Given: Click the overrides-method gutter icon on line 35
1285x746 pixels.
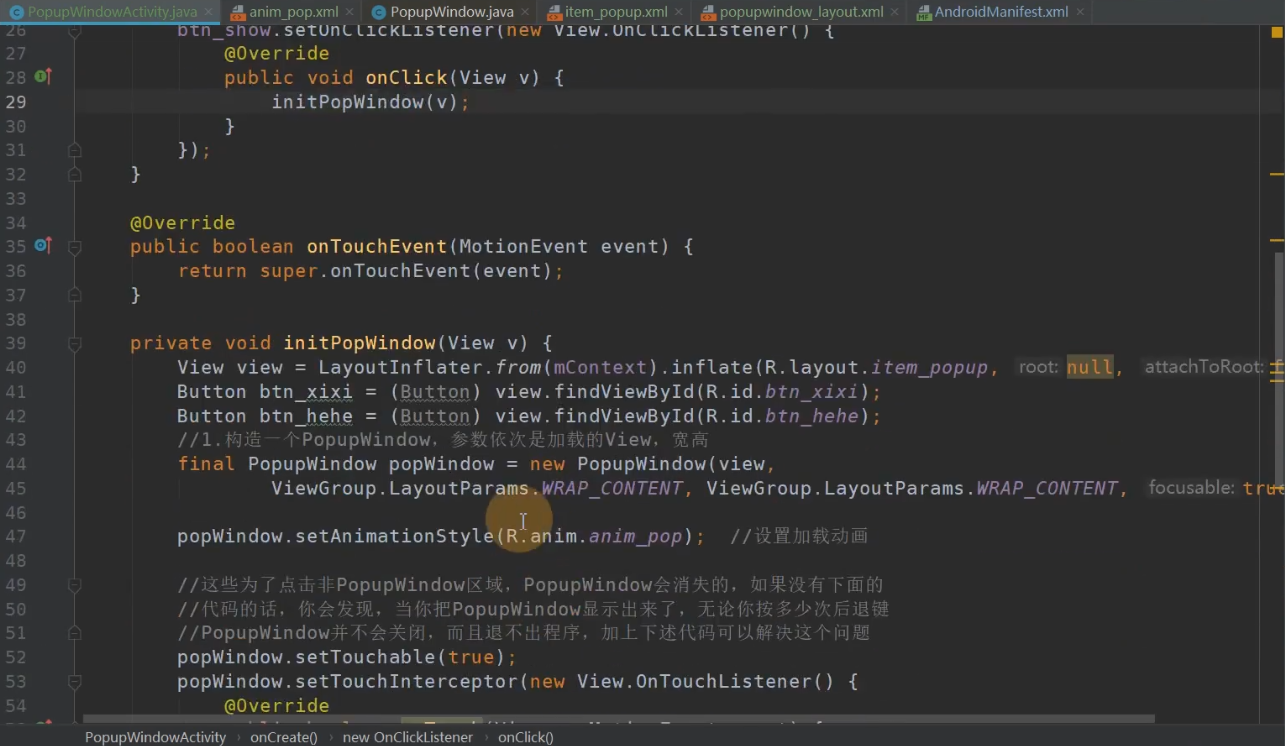Looking at the screenshot, I should (42, 245).
